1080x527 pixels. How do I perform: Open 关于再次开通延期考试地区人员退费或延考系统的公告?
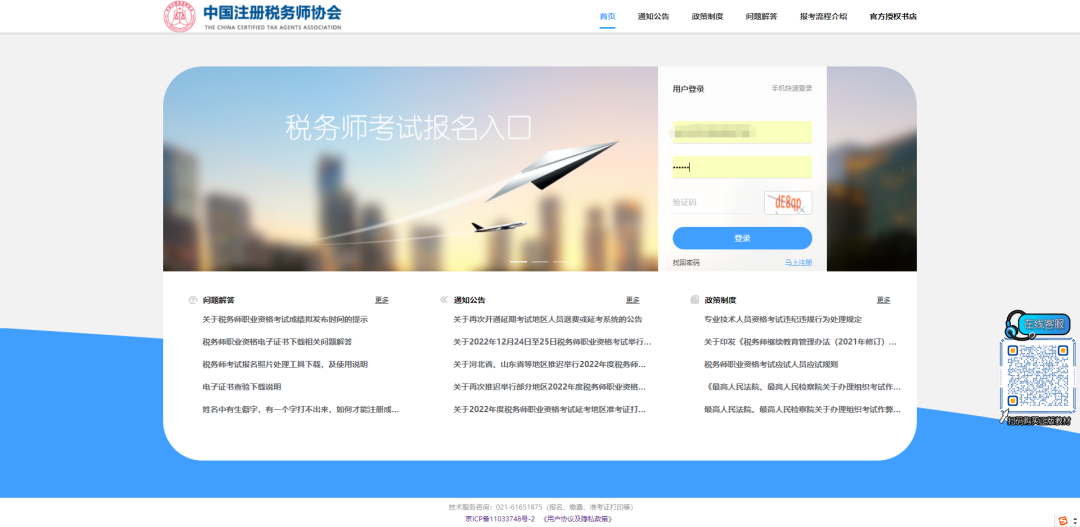click(548, 320)
